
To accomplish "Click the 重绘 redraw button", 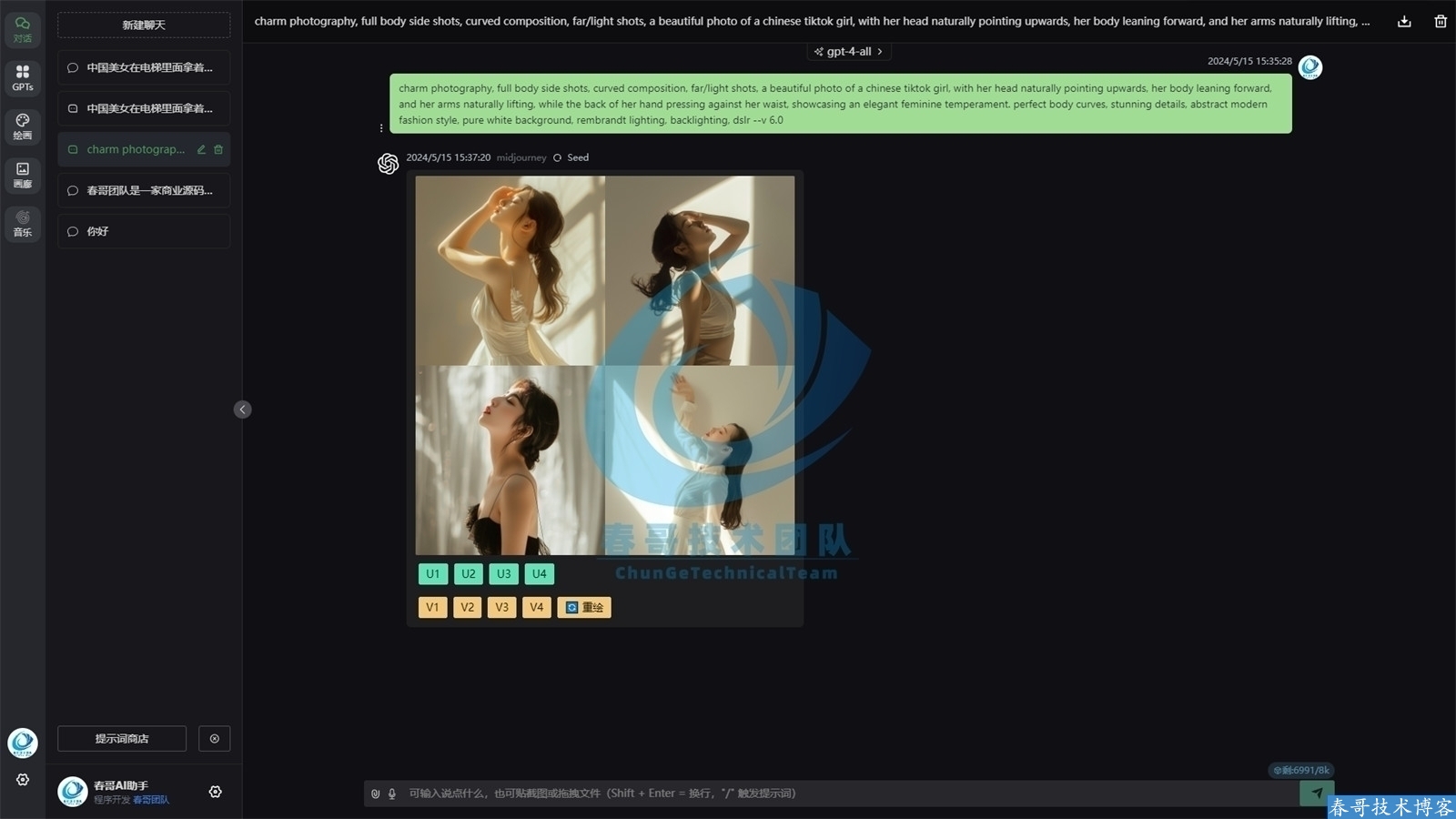I will coord(584,607).
